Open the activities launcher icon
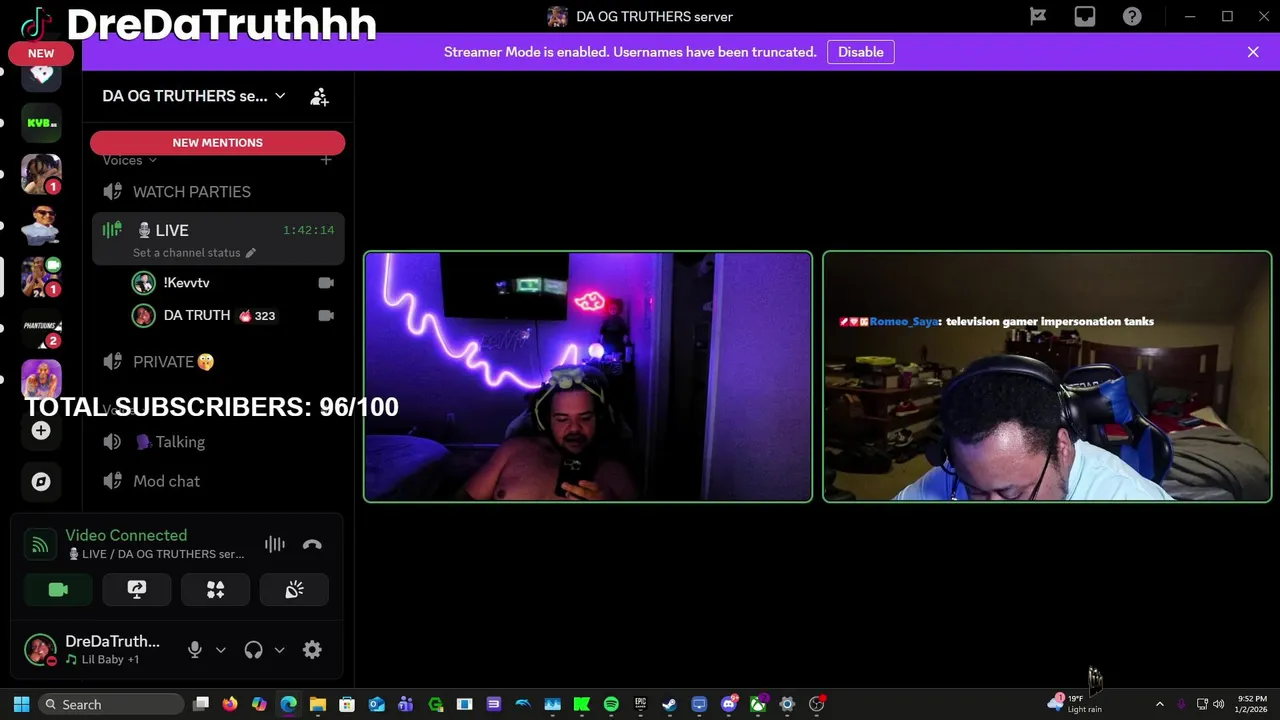Viewport: 1280px width, 720px height. pos(215,590)
